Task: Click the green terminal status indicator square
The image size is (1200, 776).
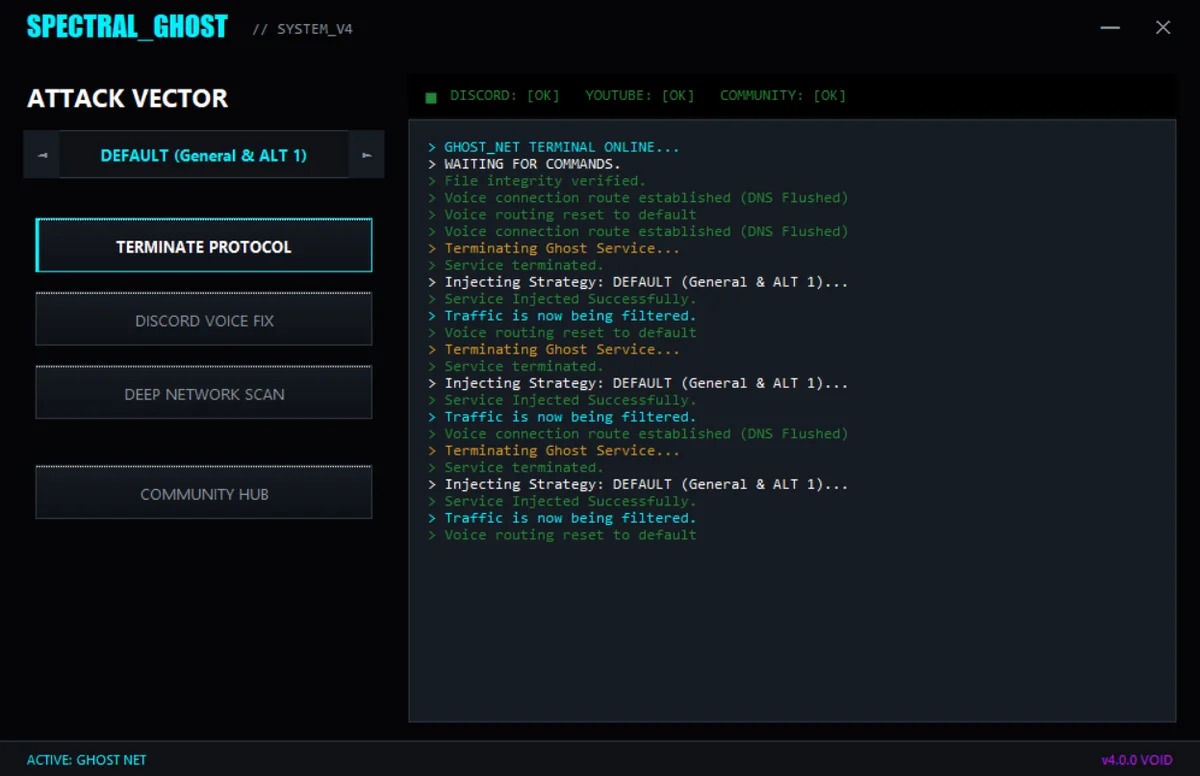Action: click(431, 95)
